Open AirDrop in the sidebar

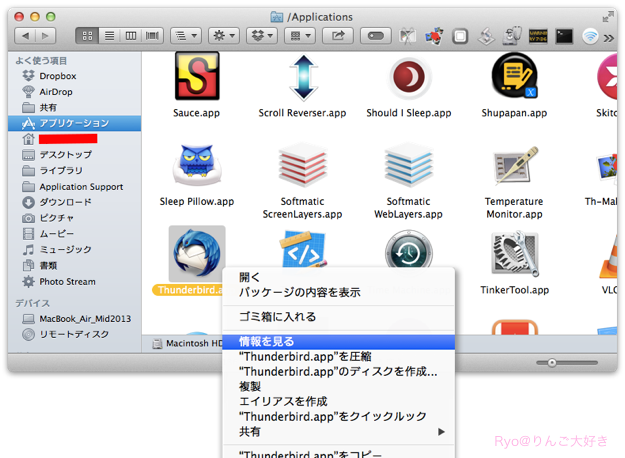click(74, 92)
